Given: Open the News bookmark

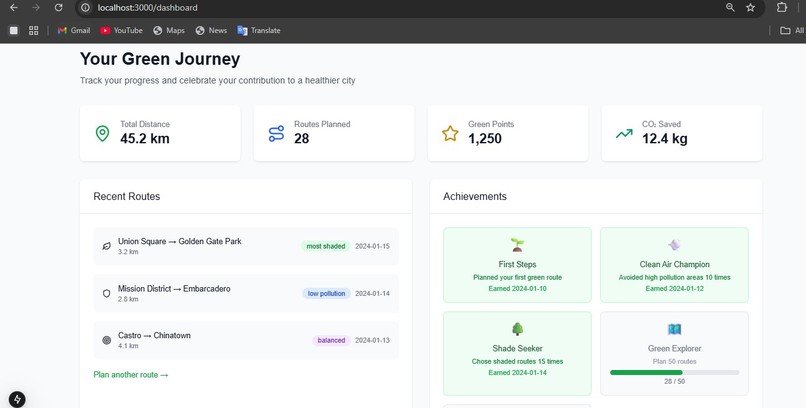Looking at the screenshot, I should pyautogui.click(x=211, y=30).
